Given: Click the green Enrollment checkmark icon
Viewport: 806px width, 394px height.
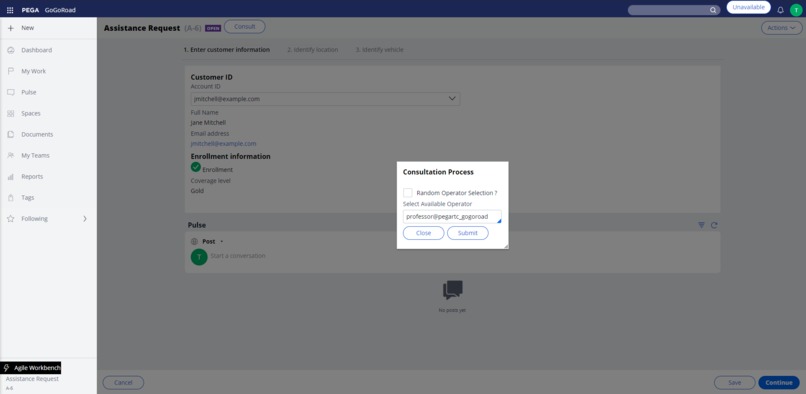Looking at the screenshot, I should [x=196, y=167].
